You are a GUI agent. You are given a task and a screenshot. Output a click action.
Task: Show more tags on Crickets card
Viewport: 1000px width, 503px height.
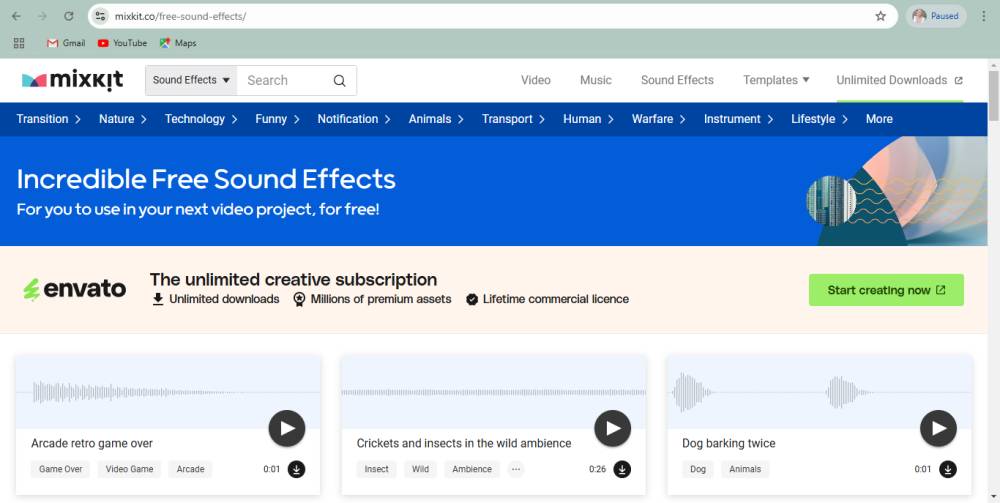click(x=516, y=469)
